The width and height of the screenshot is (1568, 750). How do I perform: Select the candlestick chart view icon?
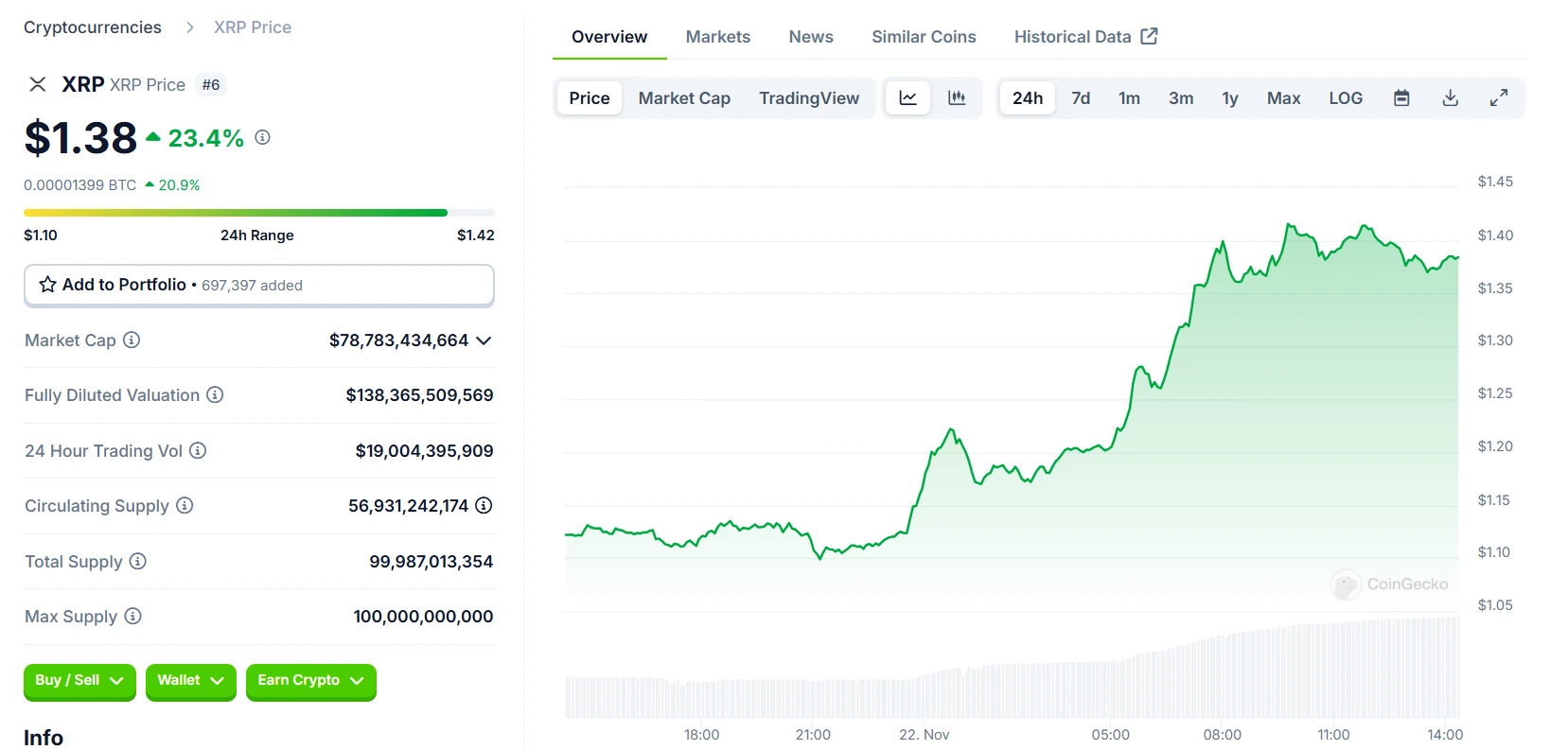(x=957, y=97)
